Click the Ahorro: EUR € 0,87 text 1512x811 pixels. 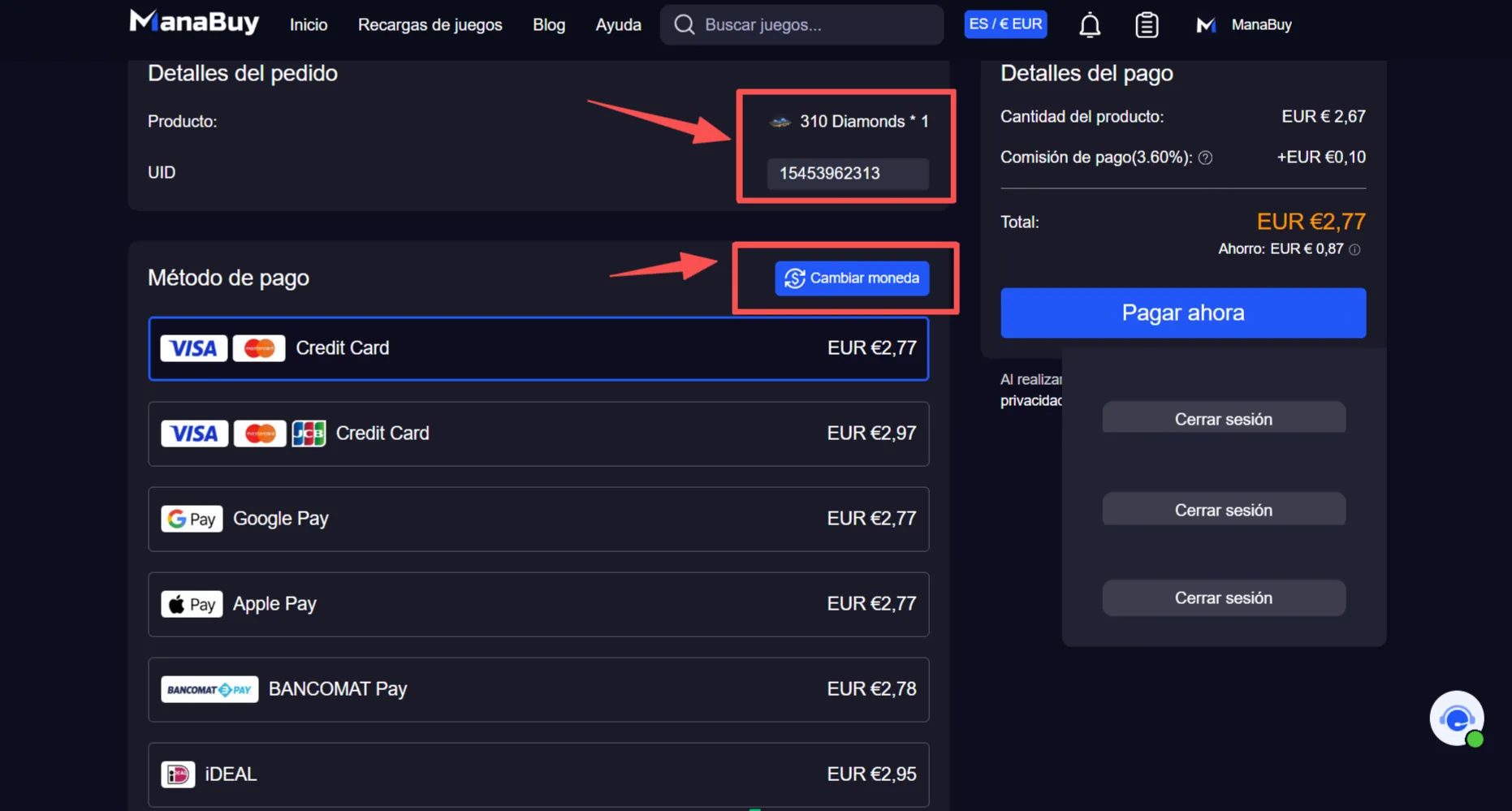tap(1281, 249)
